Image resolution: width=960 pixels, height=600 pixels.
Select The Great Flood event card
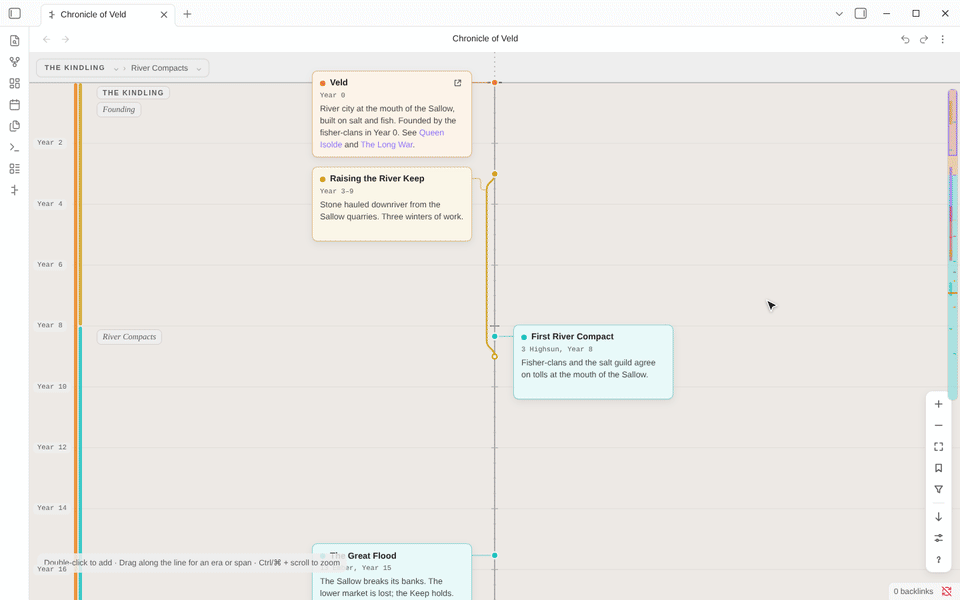[392, 571]
